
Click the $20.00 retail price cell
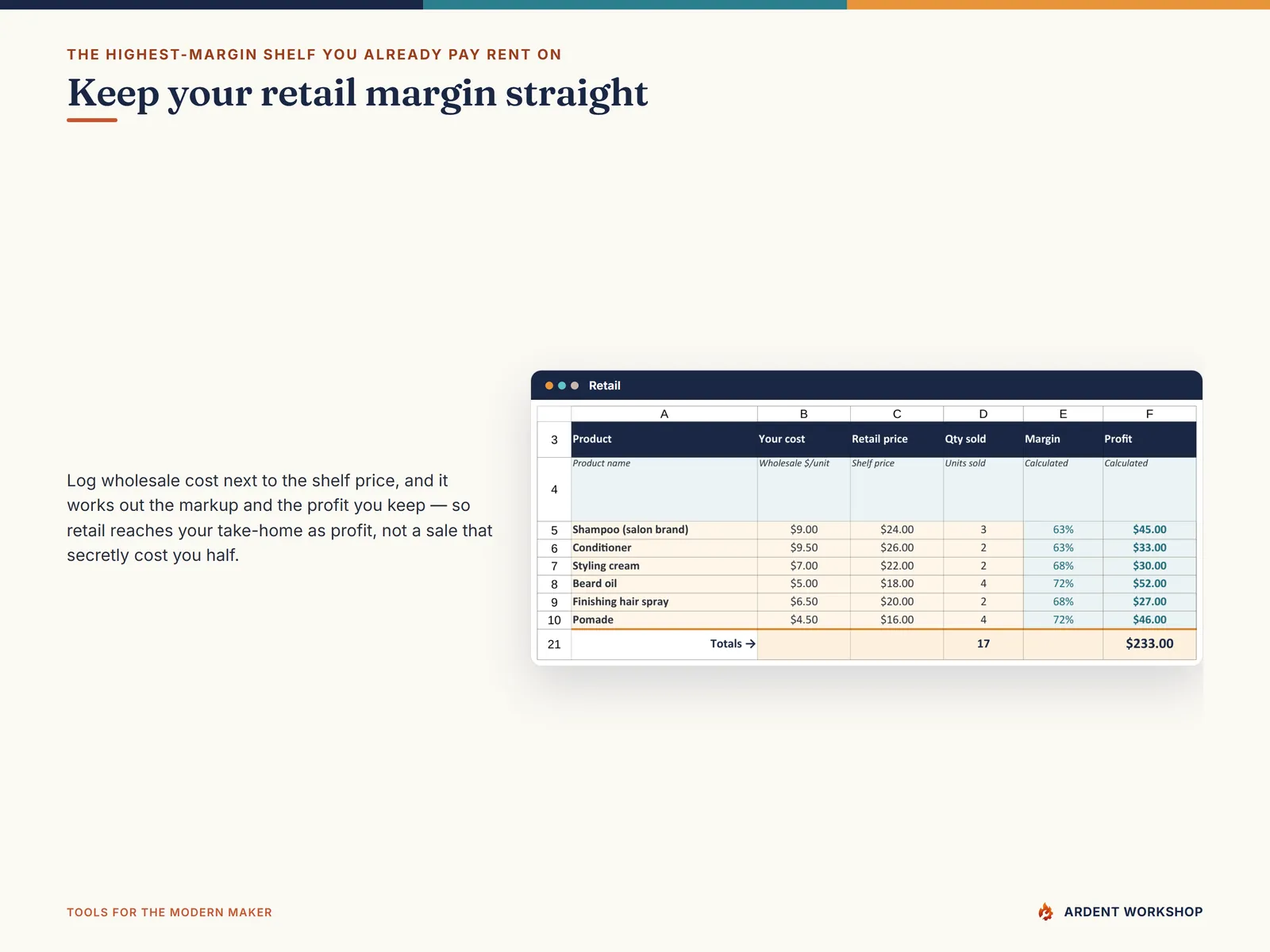(x=897, y=602)
